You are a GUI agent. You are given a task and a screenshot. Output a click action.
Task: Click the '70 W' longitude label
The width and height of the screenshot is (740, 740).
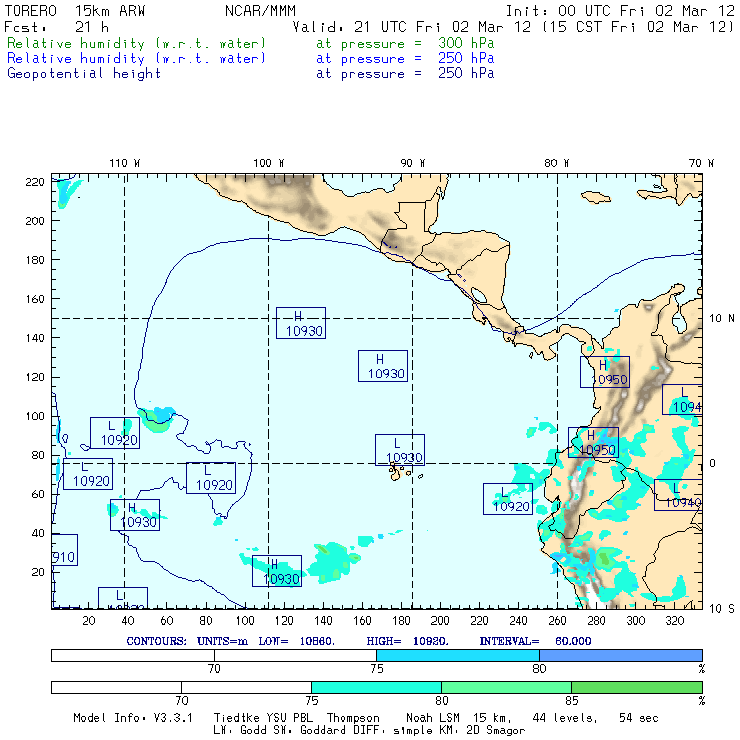click(x=701, y=163)
